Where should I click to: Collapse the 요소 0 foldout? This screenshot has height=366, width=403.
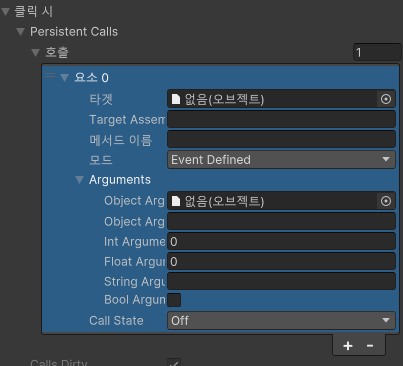point(64,78)
